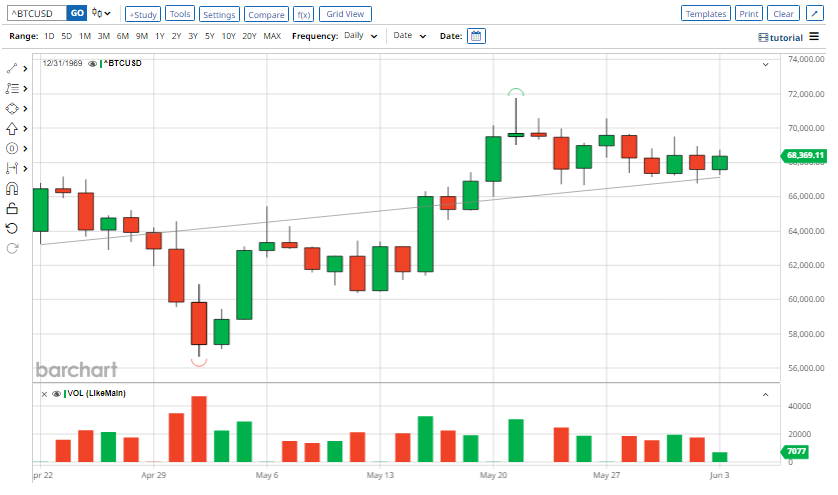Select the 6M range

123,36
